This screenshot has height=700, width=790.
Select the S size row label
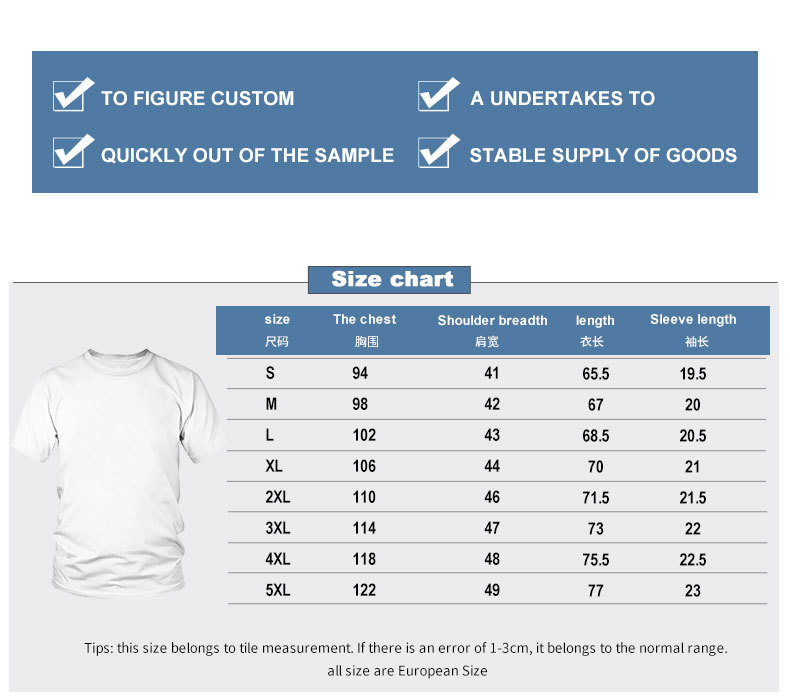point(270,373)
